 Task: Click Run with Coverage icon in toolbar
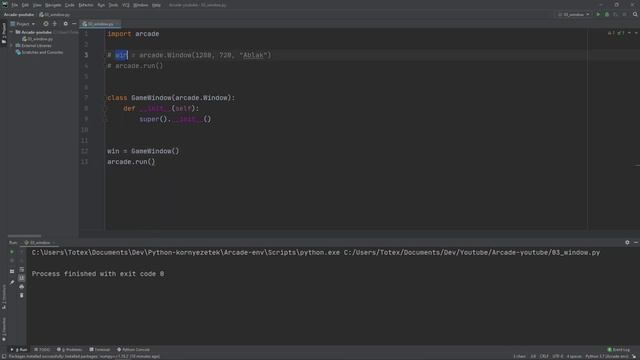pyautogui.click(x=616, y=14)
